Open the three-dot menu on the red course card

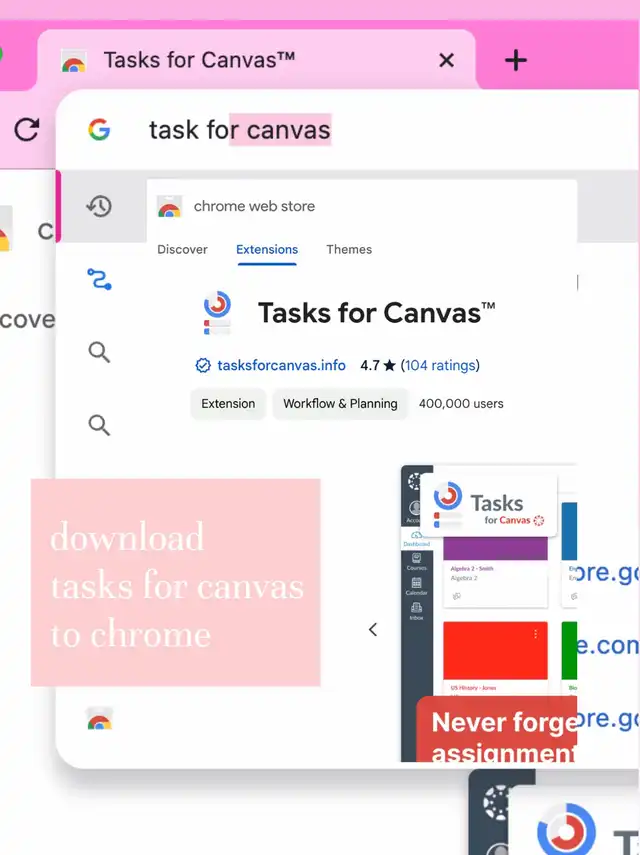536,634
